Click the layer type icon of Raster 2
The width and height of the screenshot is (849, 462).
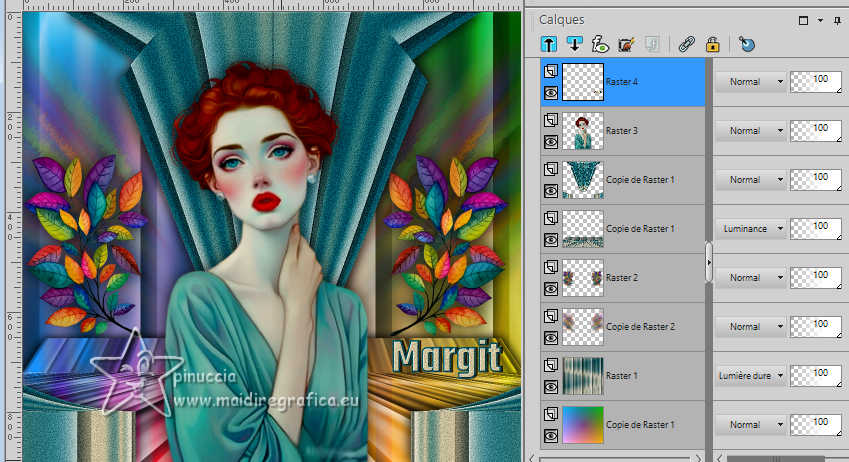tap(551, 266)
